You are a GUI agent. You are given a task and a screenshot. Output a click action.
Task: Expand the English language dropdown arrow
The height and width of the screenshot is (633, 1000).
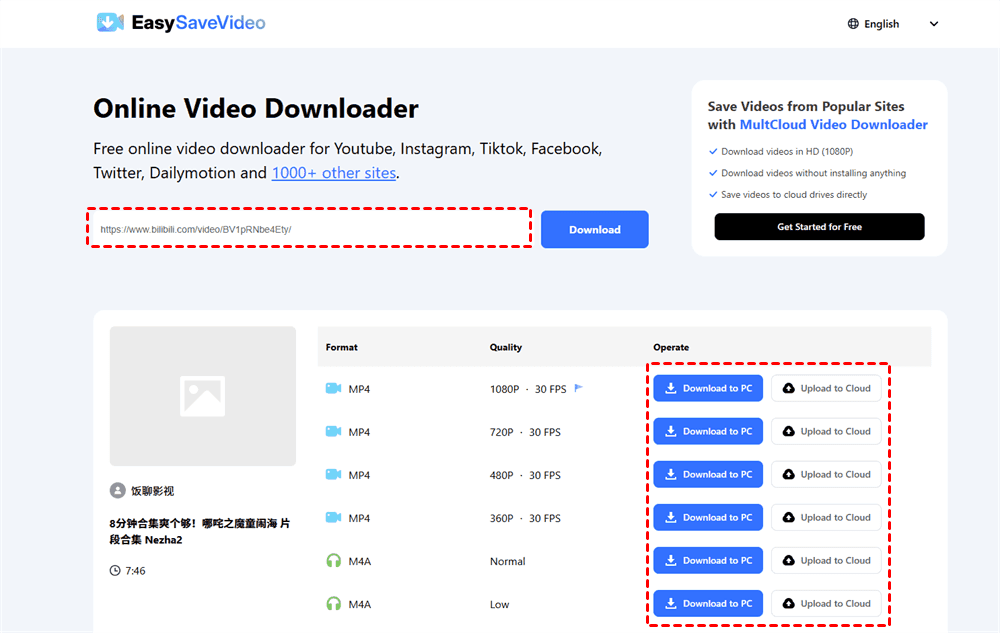click(x=934, y=24)
